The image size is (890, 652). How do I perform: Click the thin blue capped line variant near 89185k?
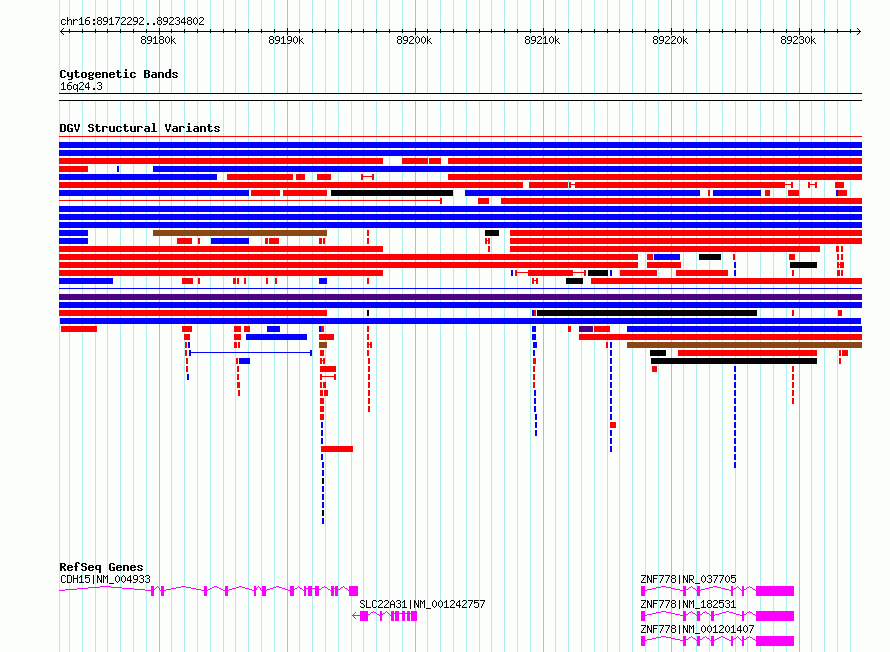coord(250,353)
